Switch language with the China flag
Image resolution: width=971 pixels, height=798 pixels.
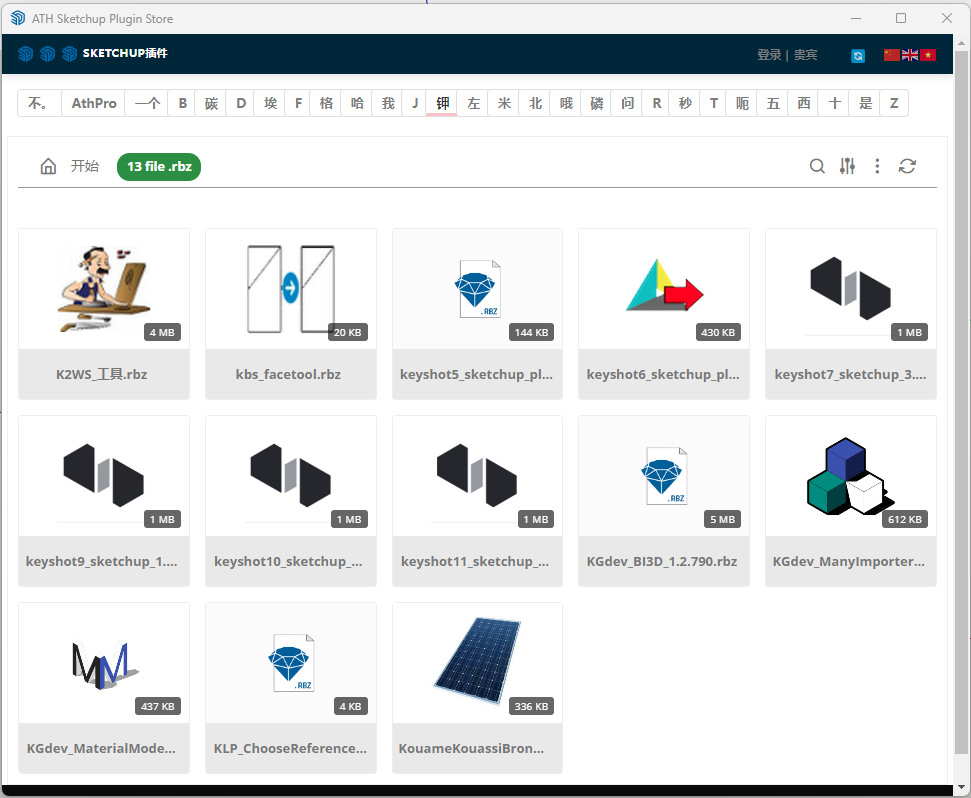point(891,55)
